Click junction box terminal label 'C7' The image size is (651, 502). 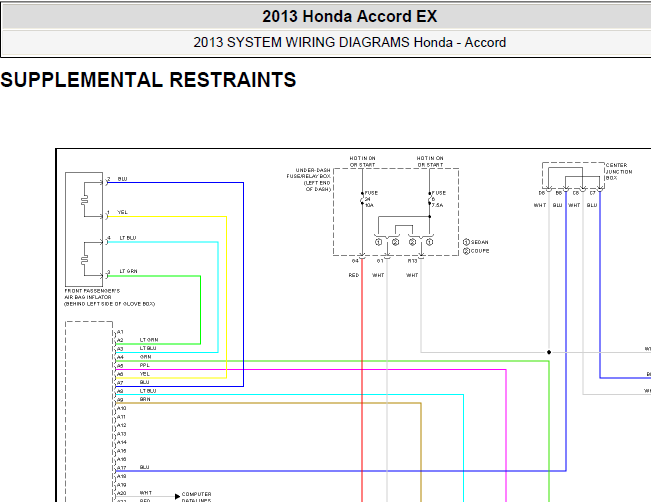592,193
